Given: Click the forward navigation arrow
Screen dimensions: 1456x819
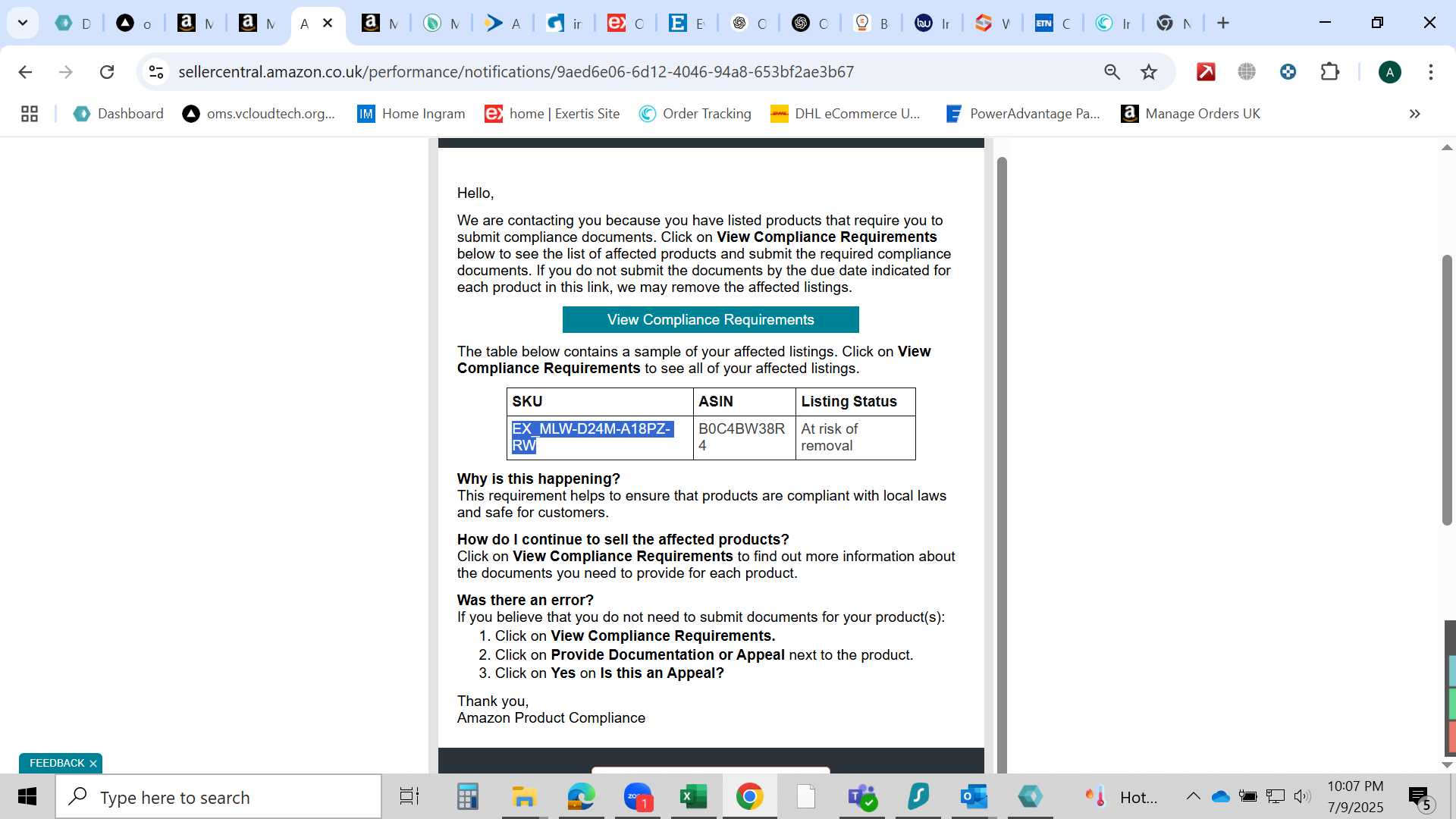Looking at the screenshot, I should pos(66,72).
